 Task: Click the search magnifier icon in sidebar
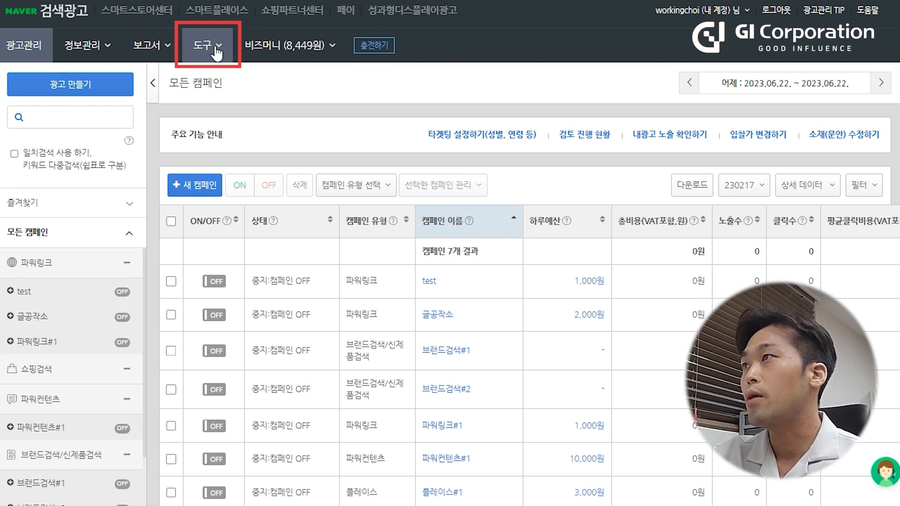click(x=19, y=117)
